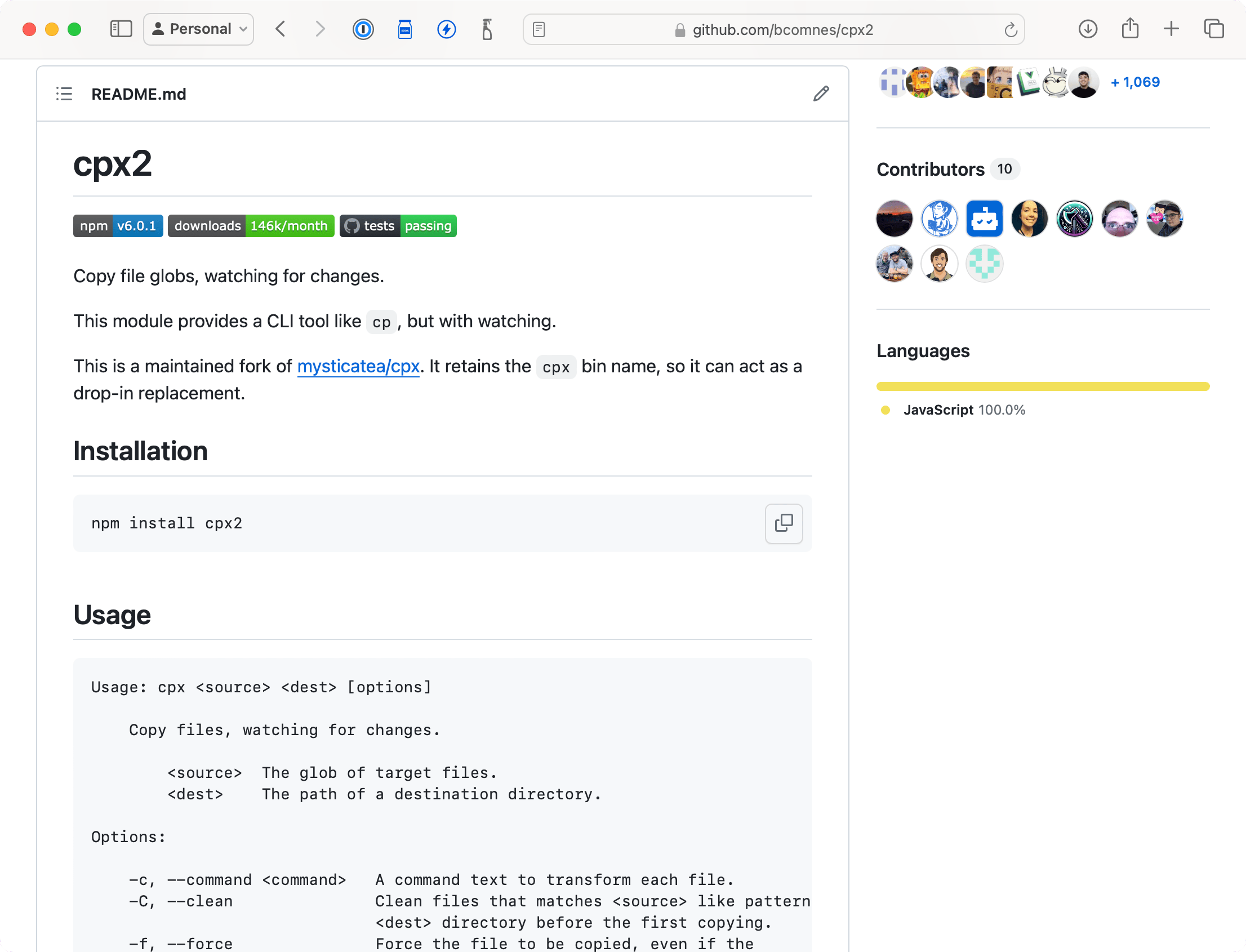Click the npm v6.0.1 badge

point(118,226)
